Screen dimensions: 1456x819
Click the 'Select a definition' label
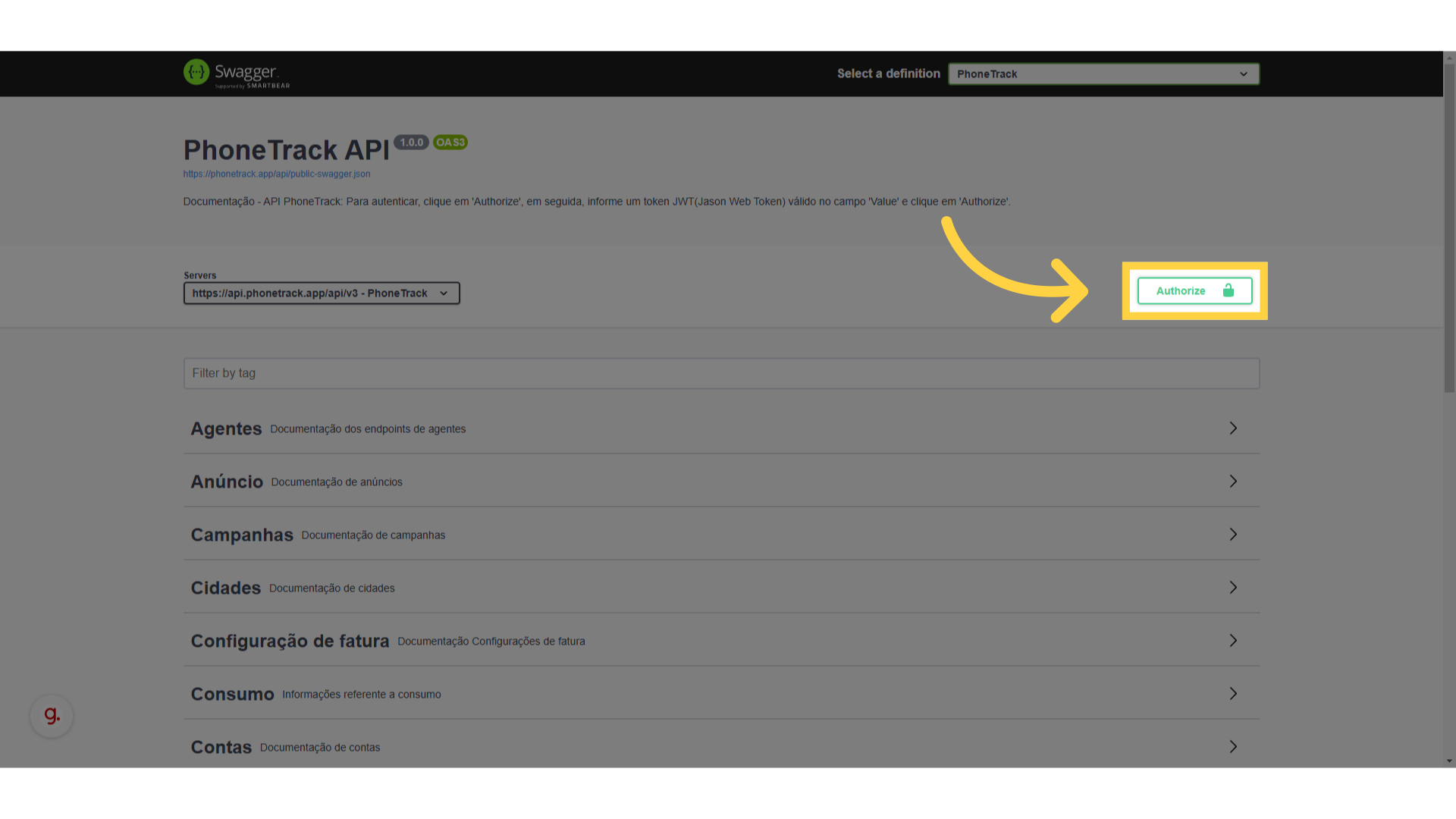coord(888,74)
